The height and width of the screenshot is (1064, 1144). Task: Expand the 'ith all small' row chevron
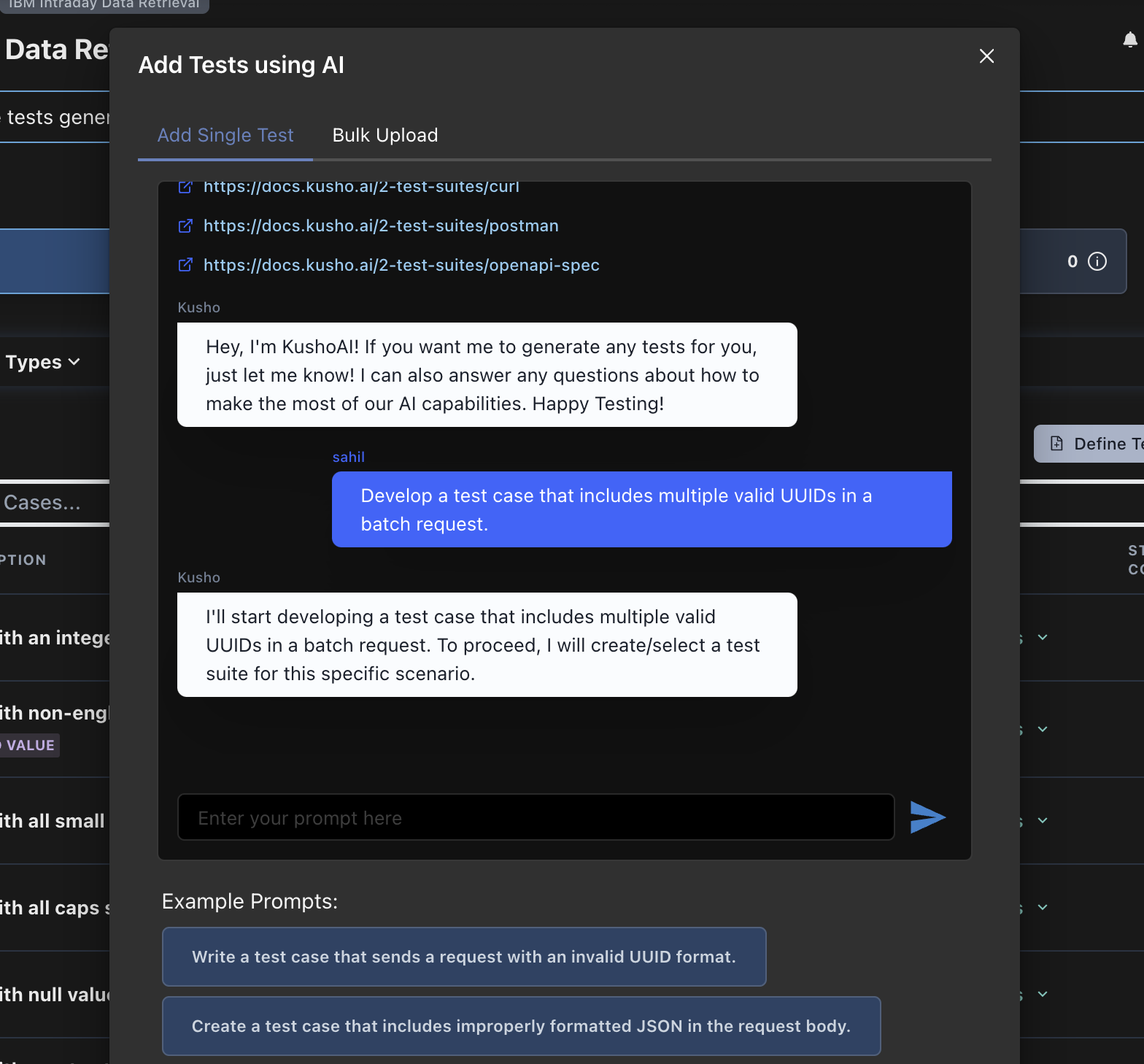point(1043,820)
